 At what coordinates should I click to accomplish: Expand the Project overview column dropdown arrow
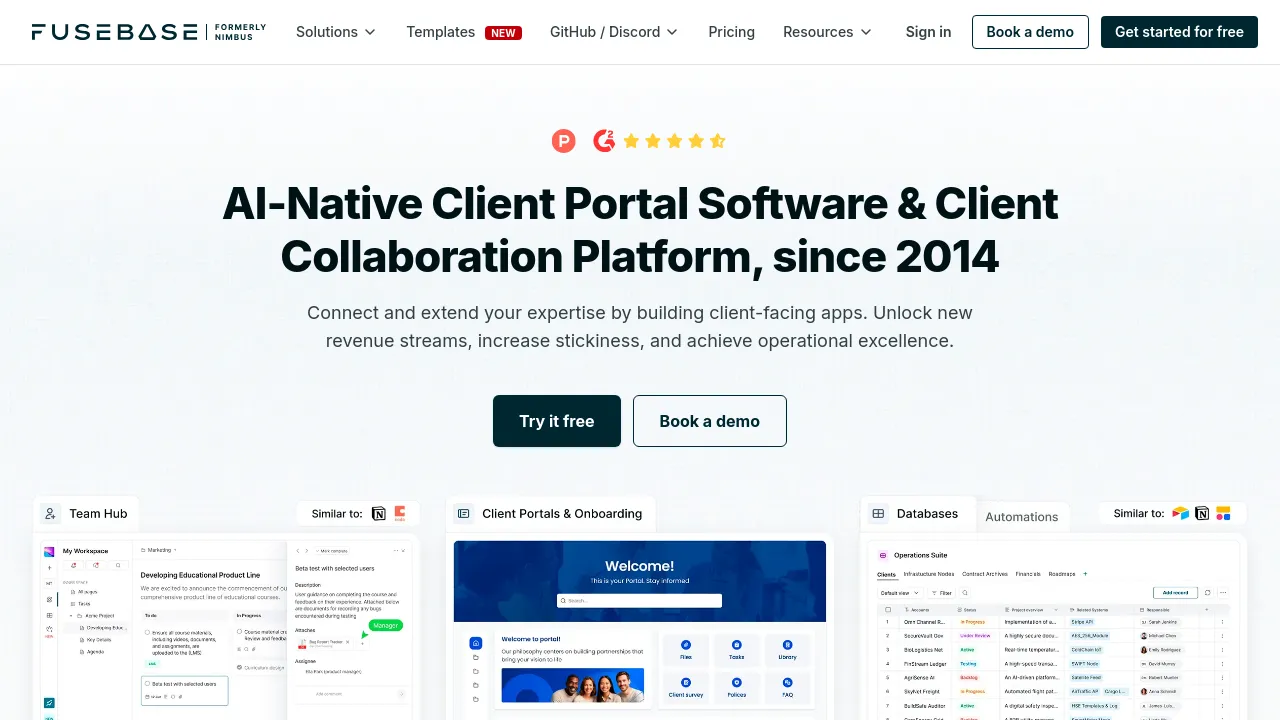coord(1056,610)
